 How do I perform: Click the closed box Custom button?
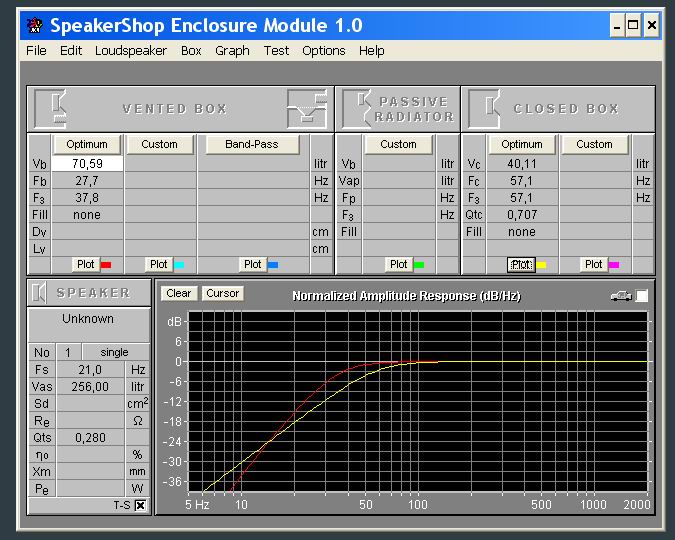coord(594,144)
